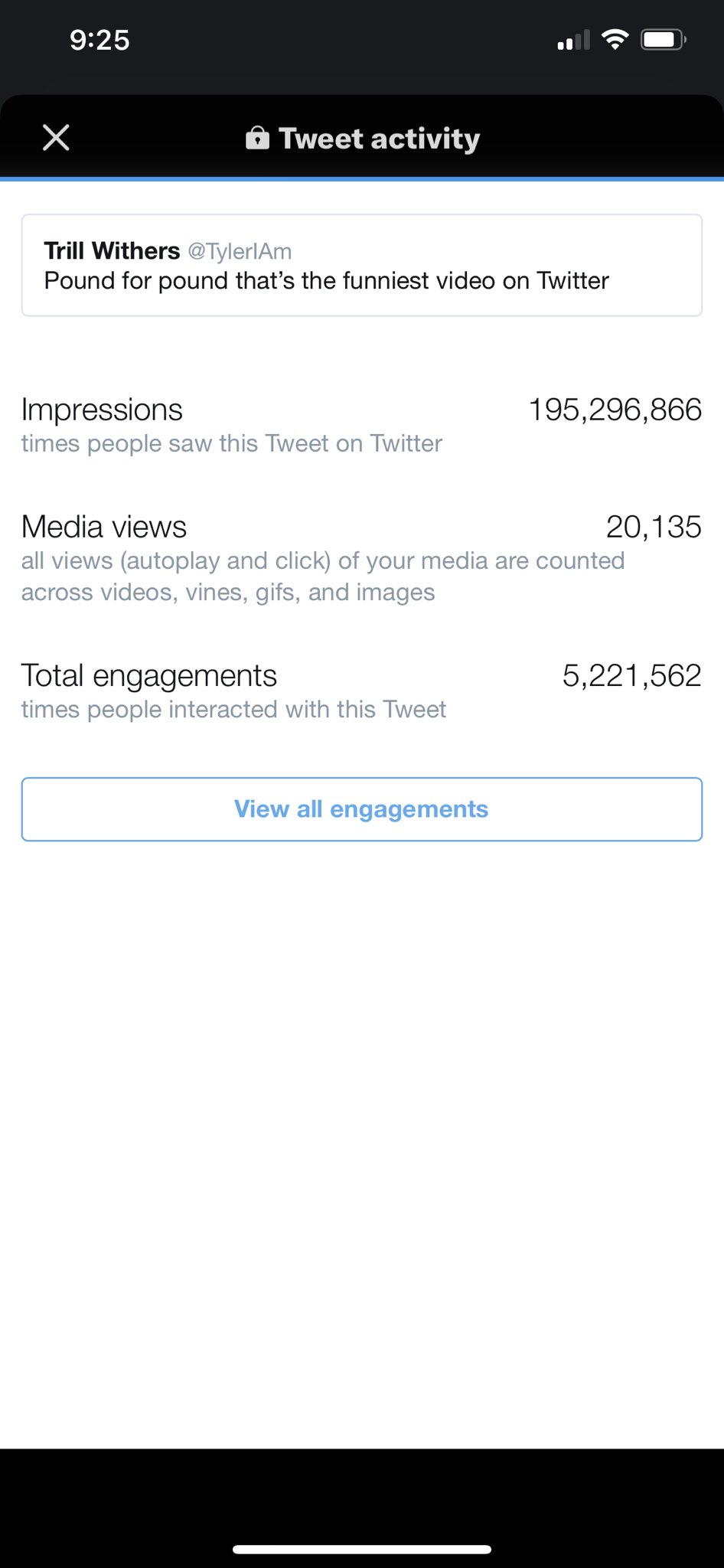Tap the Wi-Fi status icon
724x1568 pixels.
[x=615, y=39]
